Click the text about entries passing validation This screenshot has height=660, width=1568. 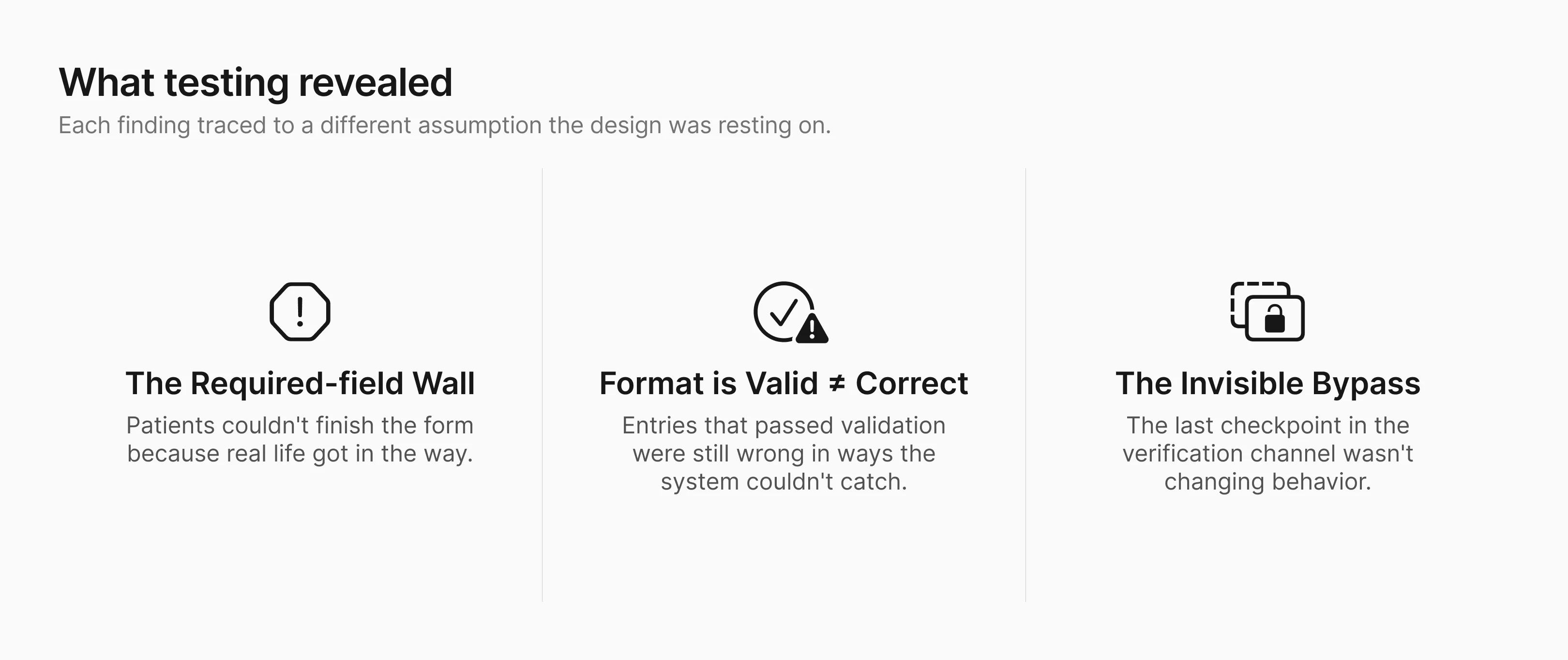784,453
